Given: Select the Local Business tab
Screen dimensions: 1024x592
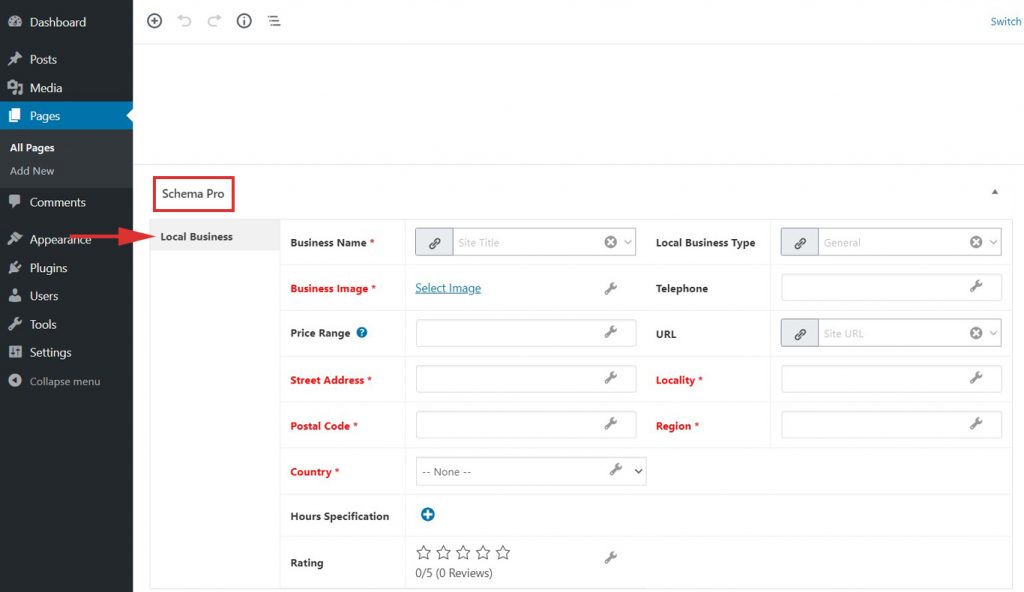Looking at the screenshot, I should (x=197, y=237).
